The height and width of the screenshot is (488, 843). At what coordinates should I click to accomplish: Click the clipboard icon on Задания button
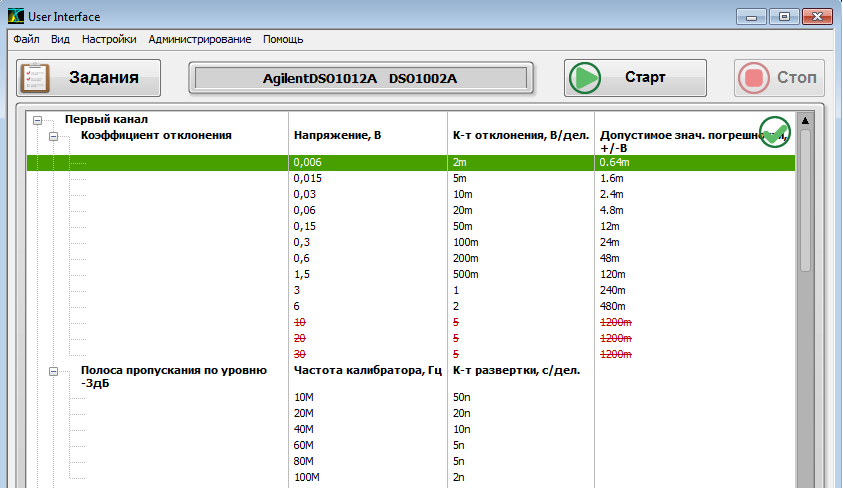point(34,78)
